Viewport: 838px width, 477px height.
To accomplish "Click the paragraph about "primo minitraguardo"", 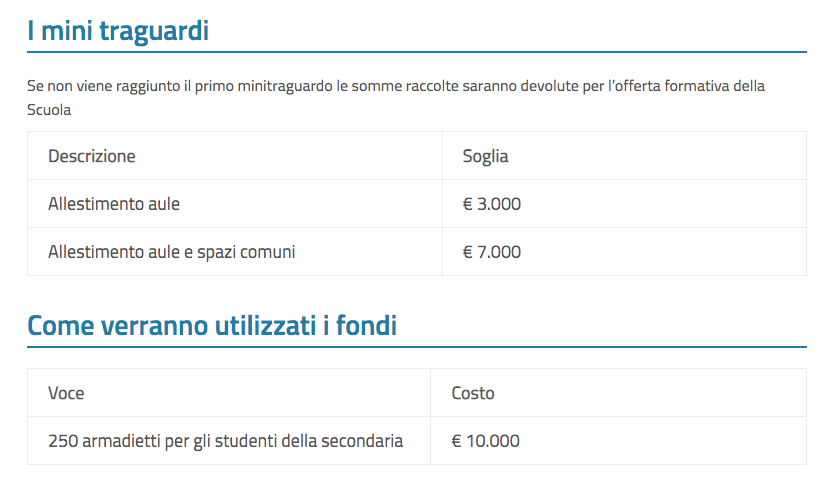I will [396, 97].
